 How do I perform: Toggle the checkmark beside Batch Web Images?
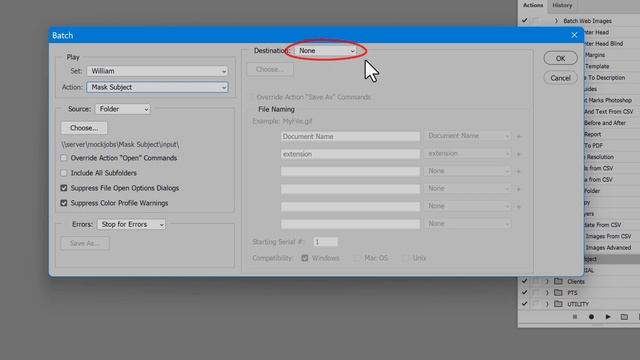524,20
